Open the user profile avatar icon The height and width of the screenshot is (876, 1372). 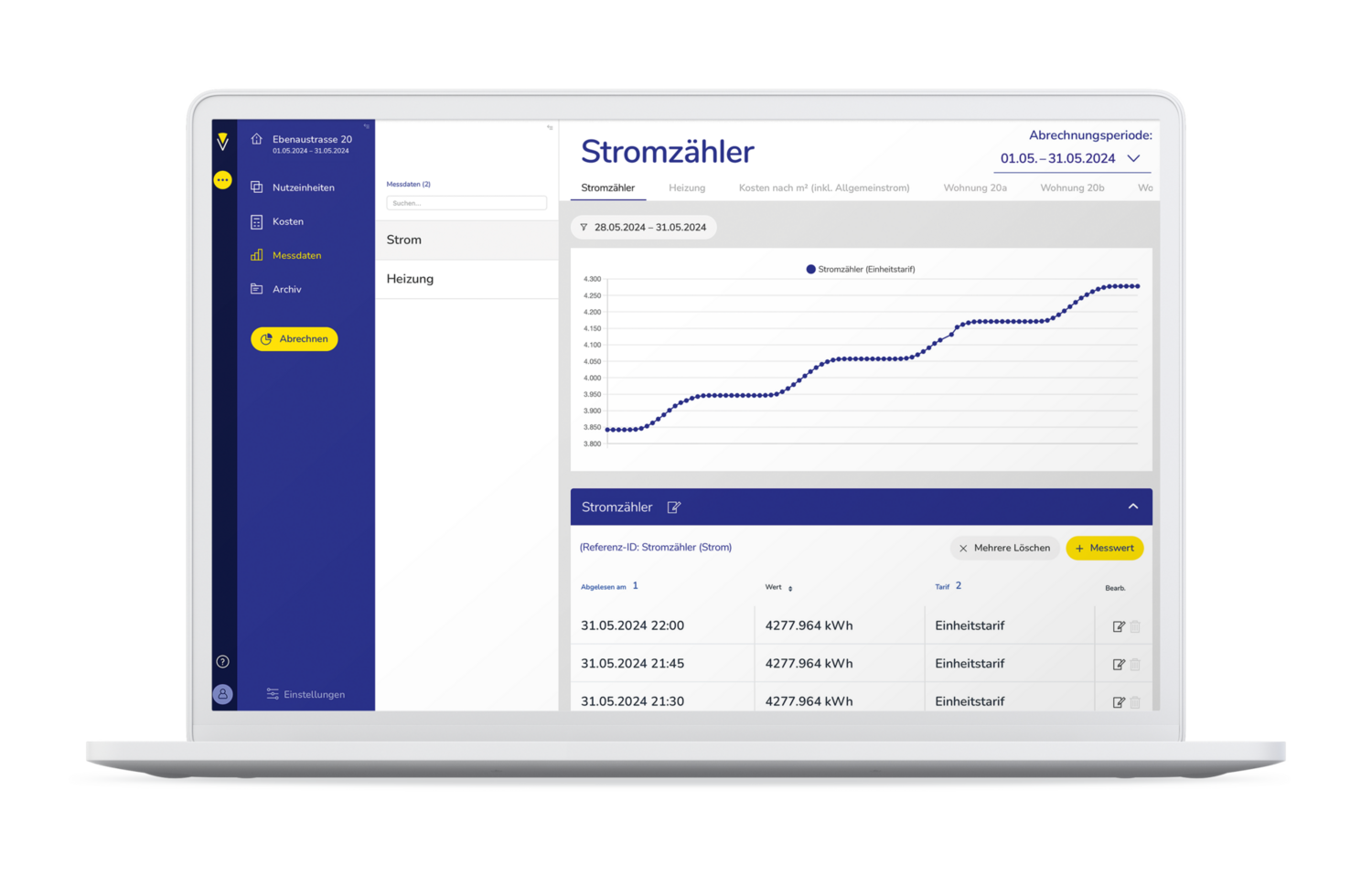click(222, 694)
